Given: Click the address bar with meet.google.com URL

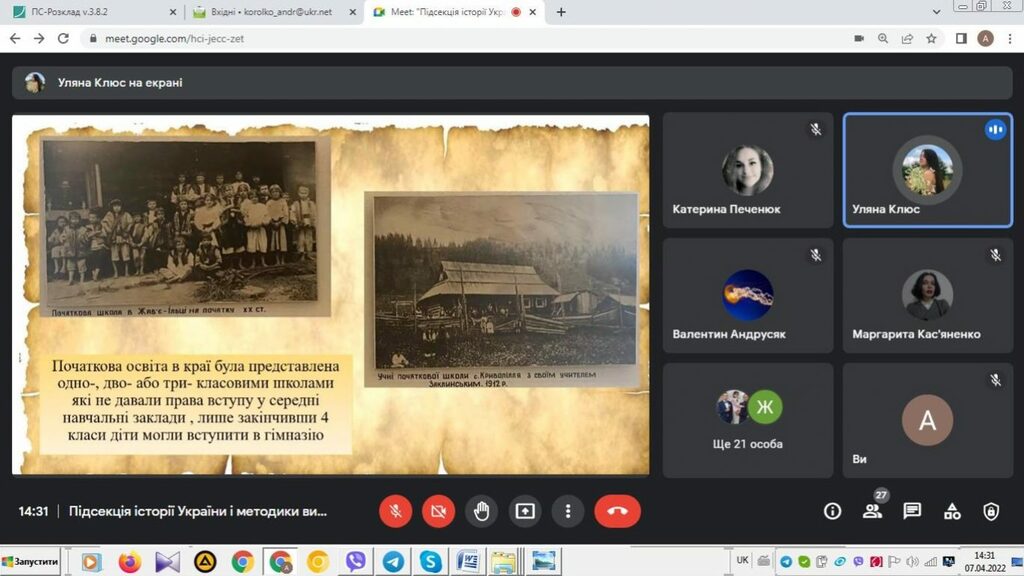Looking at the screenshot, I should click(450, 38).
